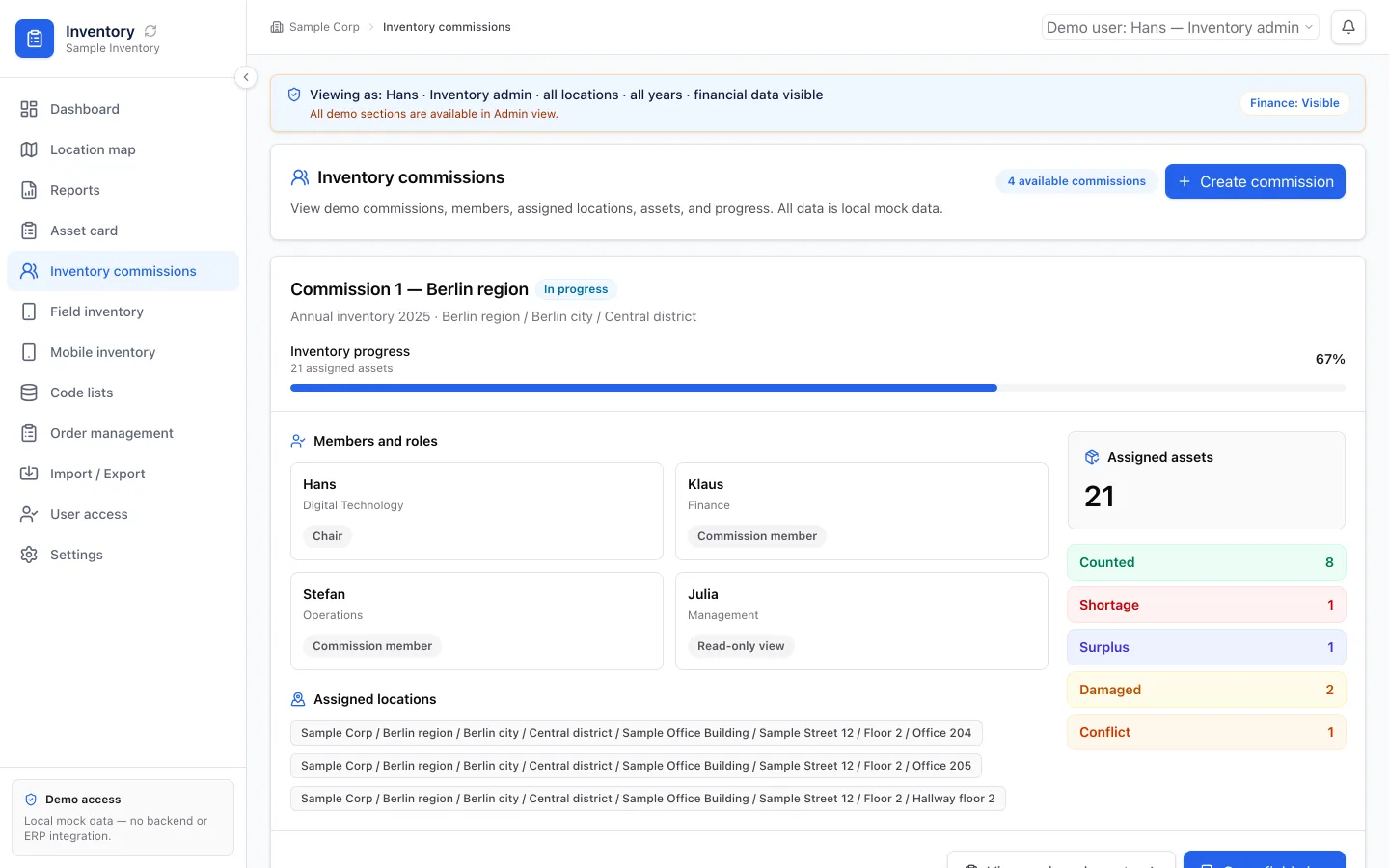
Task: Click the Field inventory sidebar icon
Action: (x=29, y=312)
